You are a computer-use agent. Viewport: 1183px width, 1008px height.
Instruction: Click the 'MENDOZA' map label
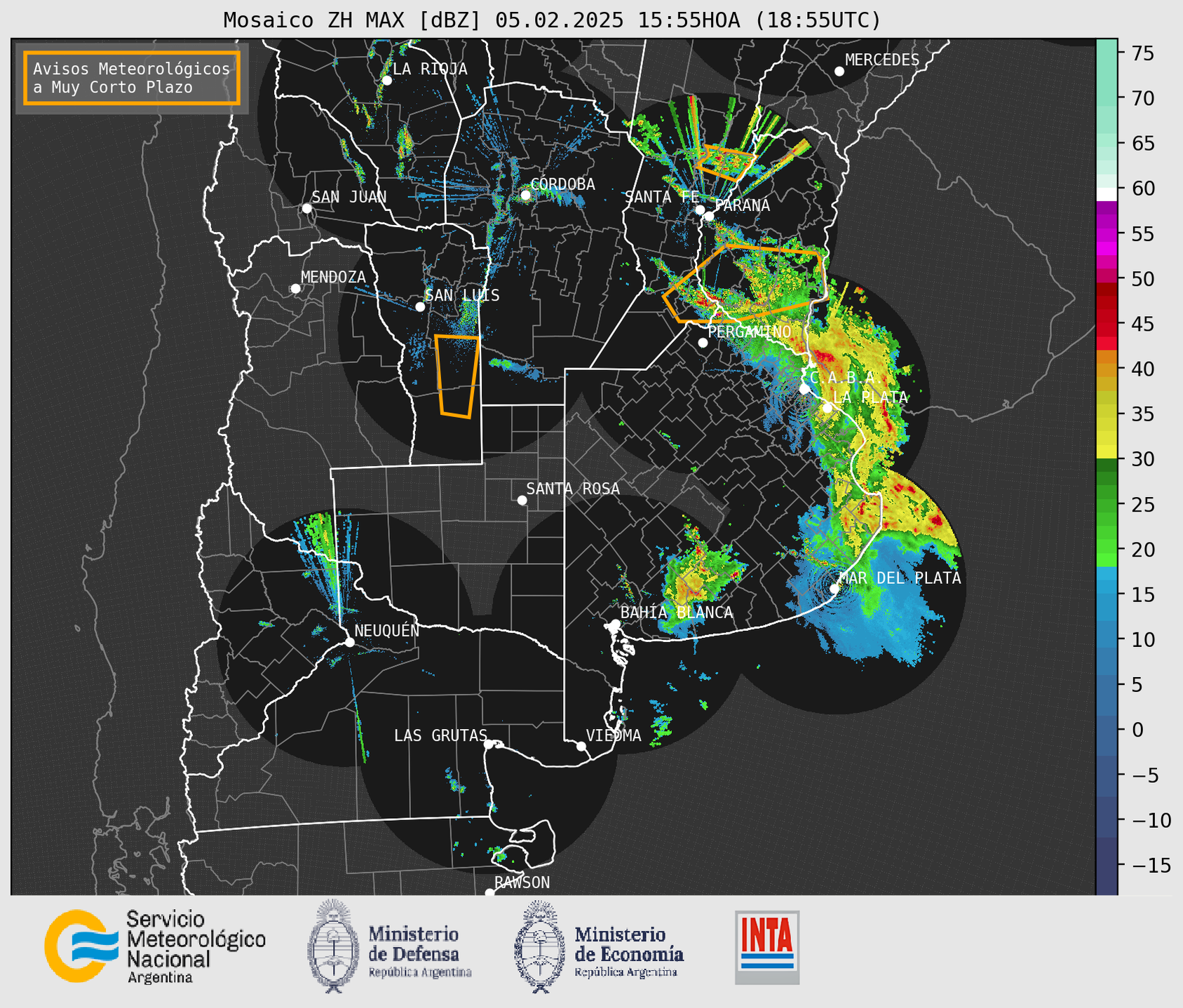(333, 278)
